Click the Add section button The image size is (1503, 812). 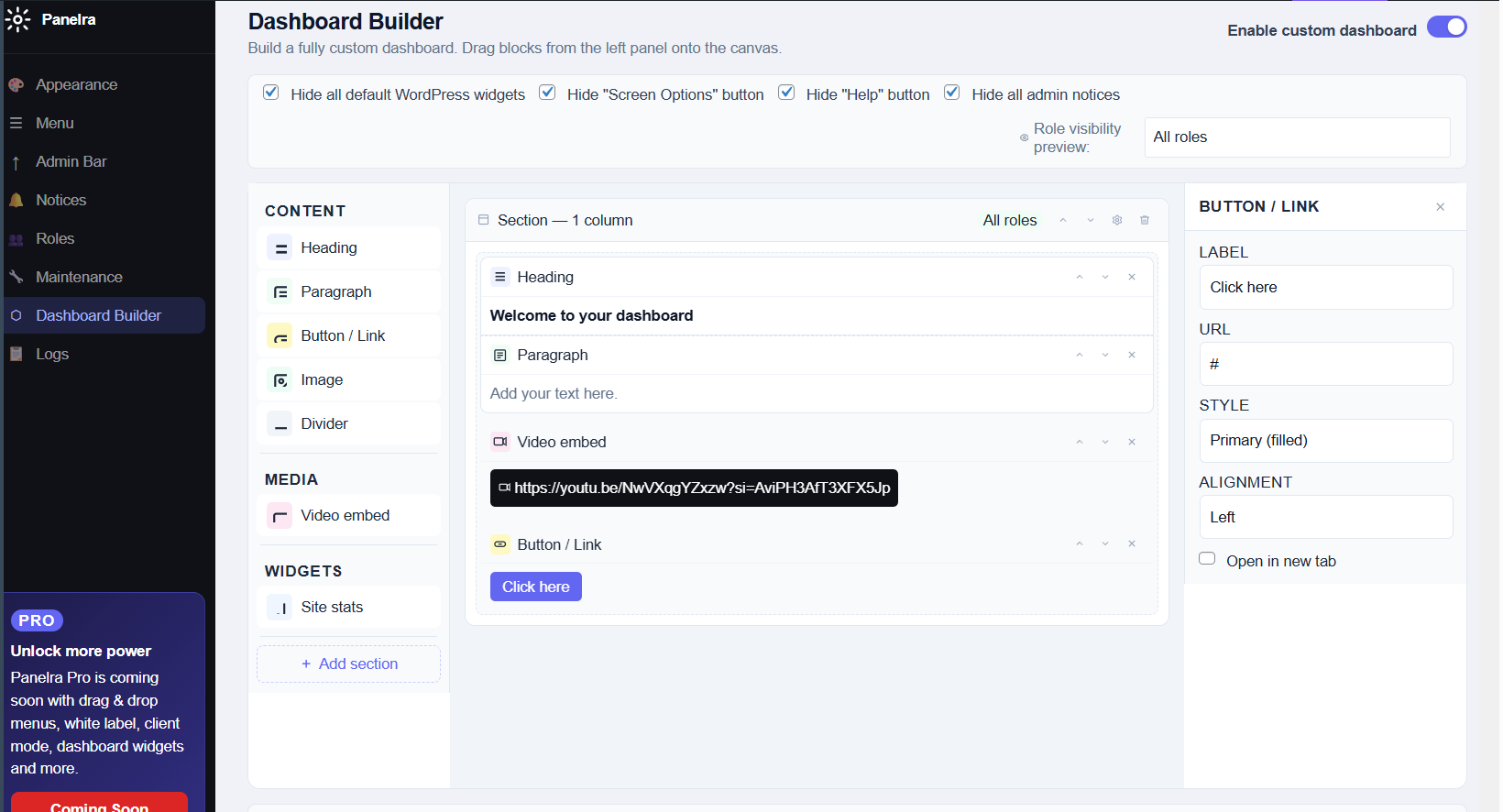point(348,664)
